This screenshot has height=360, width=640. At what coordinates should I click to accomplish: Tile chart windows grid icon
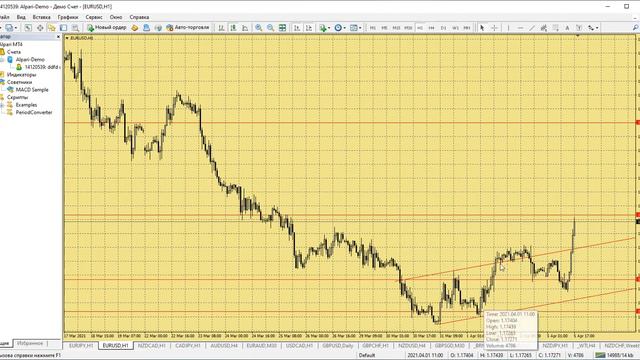[x=282, y=28]
